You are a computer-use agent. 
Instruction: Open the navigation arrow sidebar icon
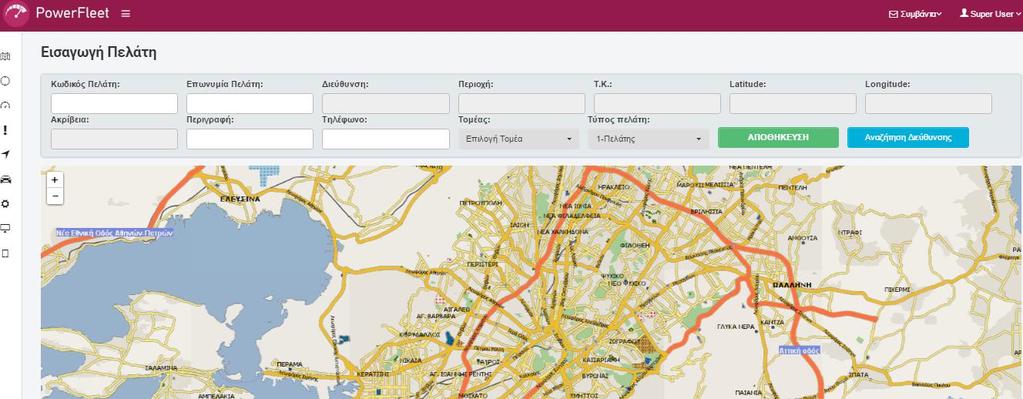click(6, 155)
